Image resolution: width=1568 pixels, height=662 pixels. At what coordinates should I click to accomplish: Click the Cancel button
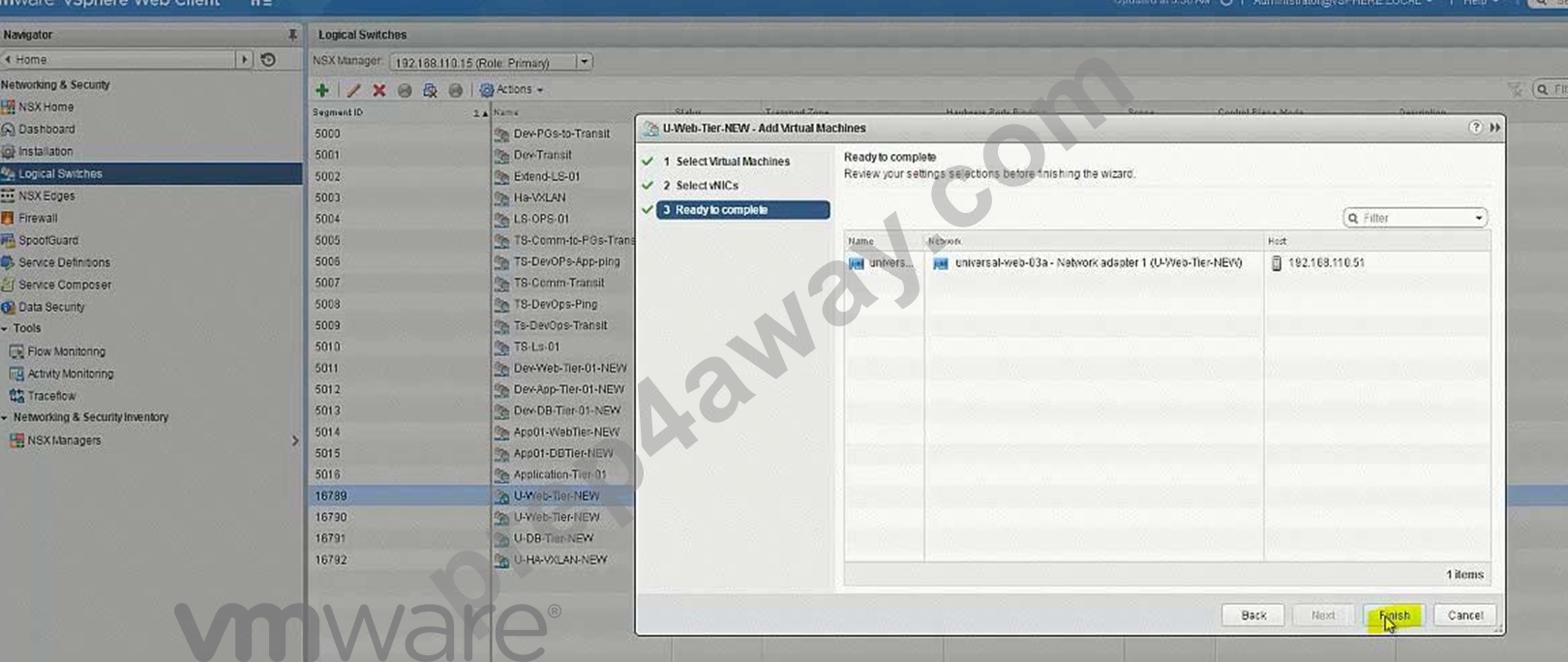pos(1465,616)
